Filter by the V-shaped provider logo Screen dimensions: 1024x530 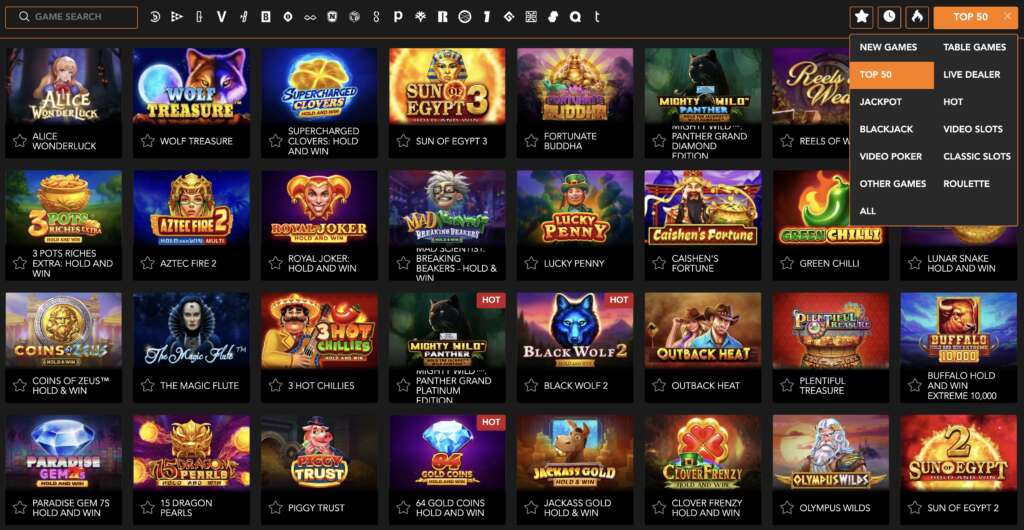pos(221,17)
